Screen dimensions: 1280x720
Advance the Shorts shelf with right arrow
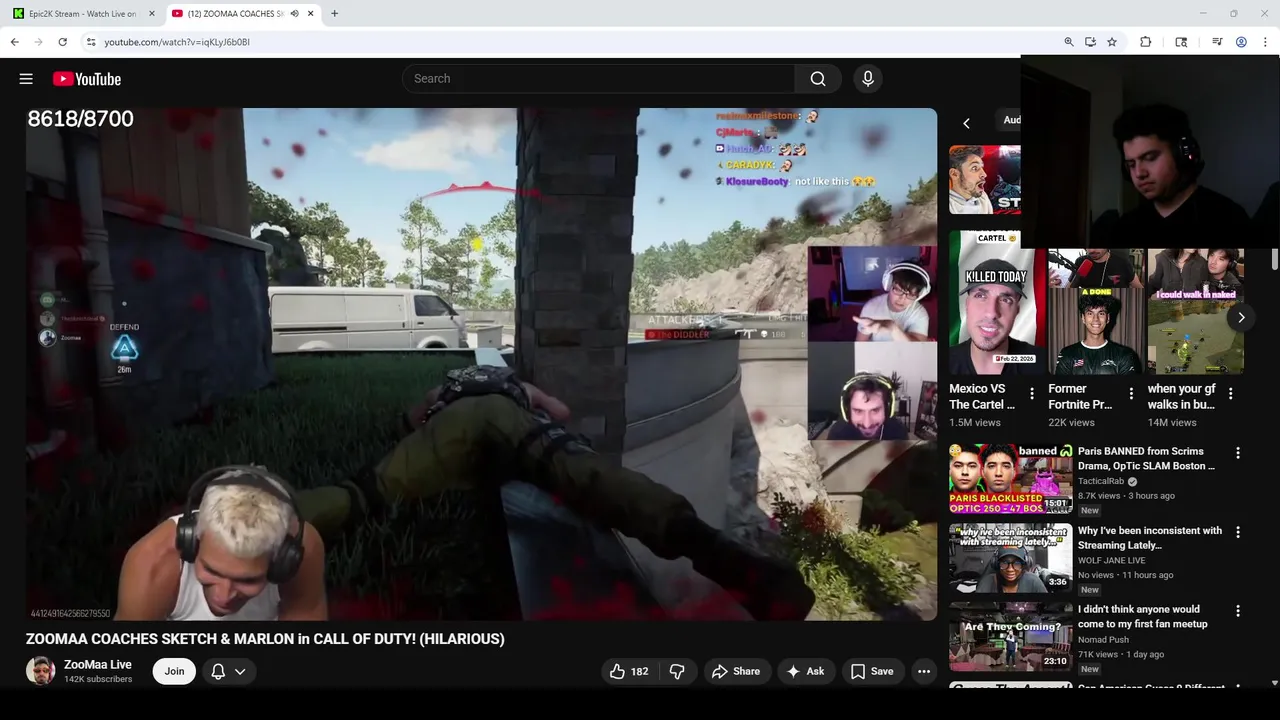1241,318
